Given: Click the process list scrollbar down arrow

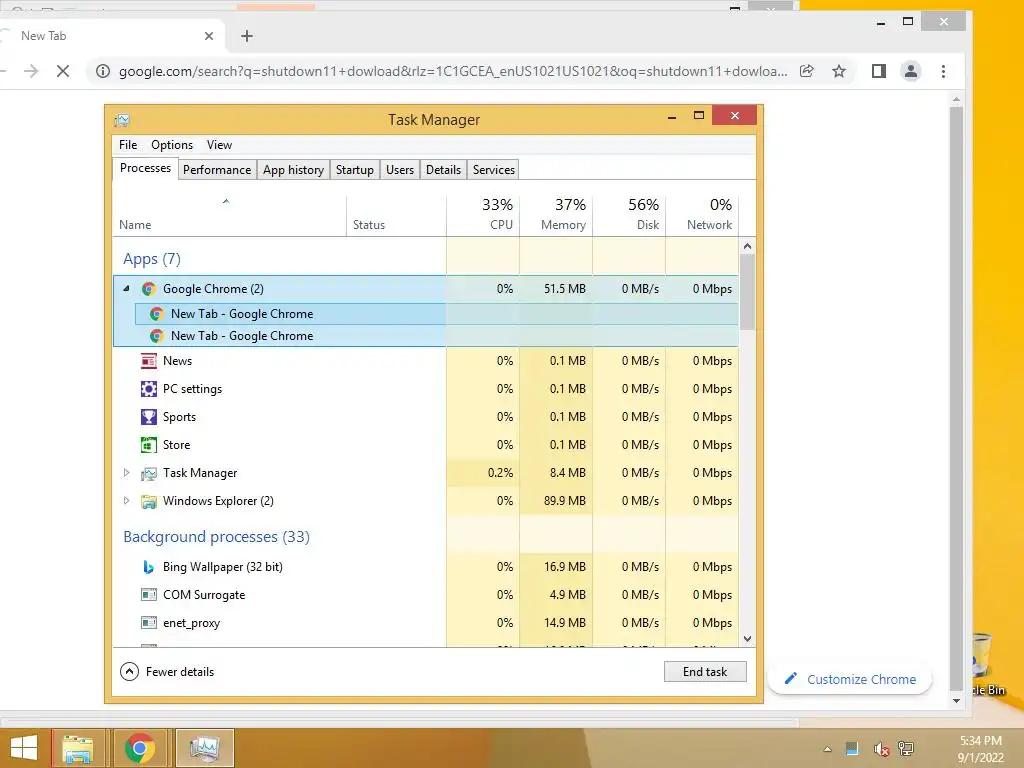Looking at the screenshot, I should click(x=748, y=639).
